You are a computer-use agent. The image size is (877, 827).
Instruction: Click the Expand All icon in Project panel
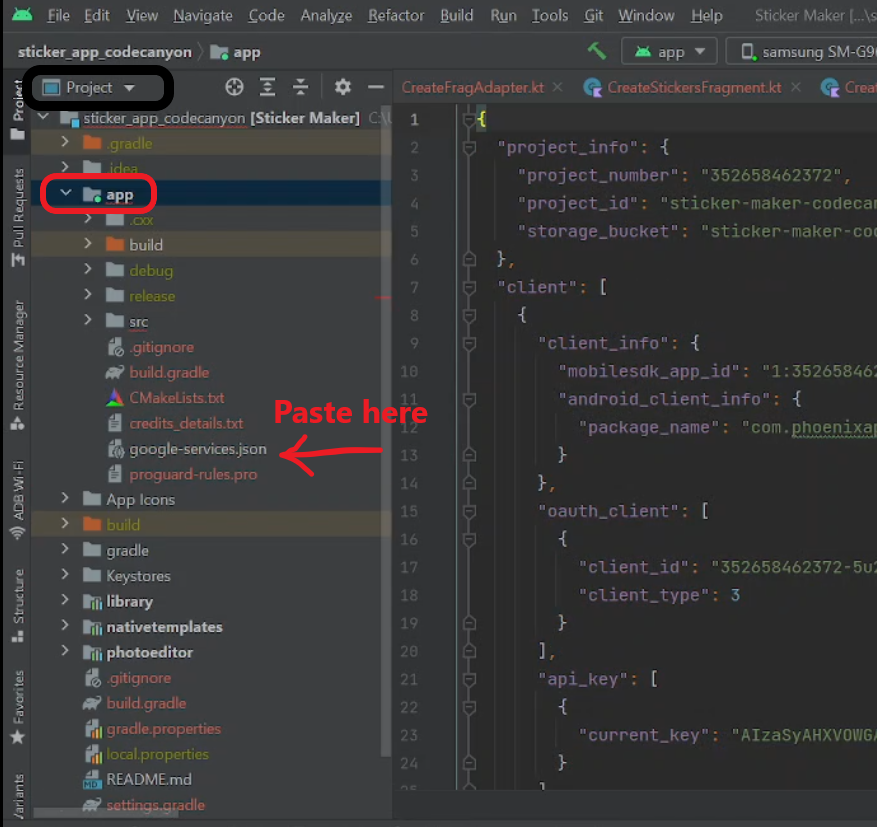[x=267, y=87]
